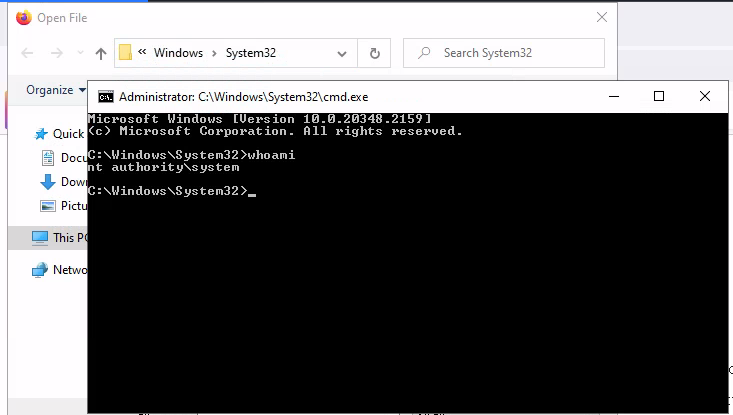This screenshot has height=415, width=733.
Task: Select Windows in the breadcrumb path
Action: tap(178, 53)
